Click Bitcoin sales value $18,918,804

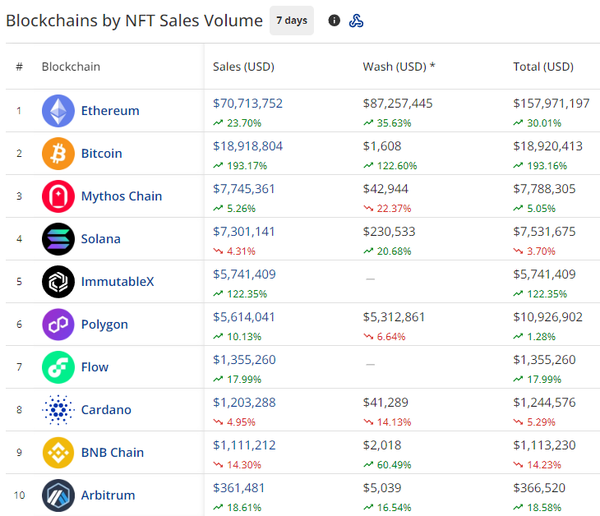248,145
